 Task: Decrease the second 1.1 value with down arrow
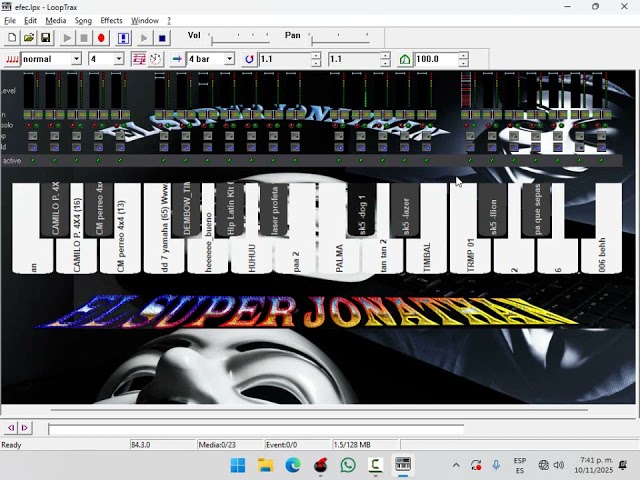coord(385,63)
